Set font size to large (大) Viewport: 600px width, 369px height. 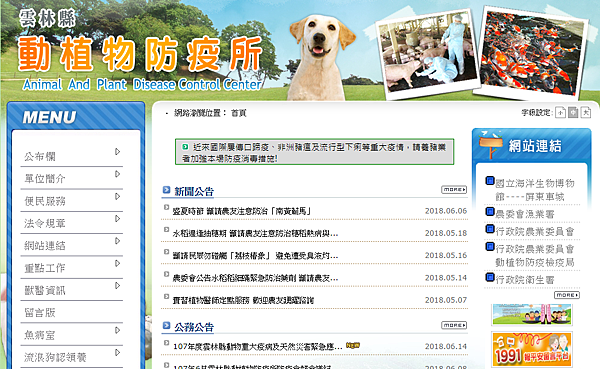[x=585, y=113]
